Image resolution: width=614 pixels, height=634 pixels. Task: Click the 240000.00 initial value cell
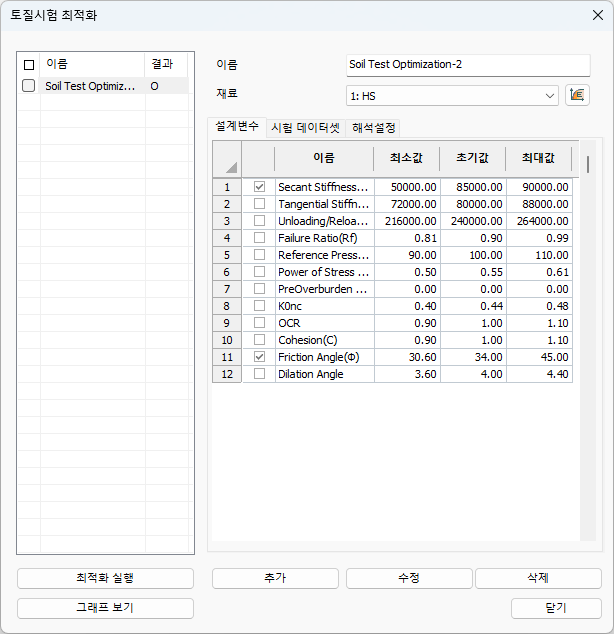[473, 221]
